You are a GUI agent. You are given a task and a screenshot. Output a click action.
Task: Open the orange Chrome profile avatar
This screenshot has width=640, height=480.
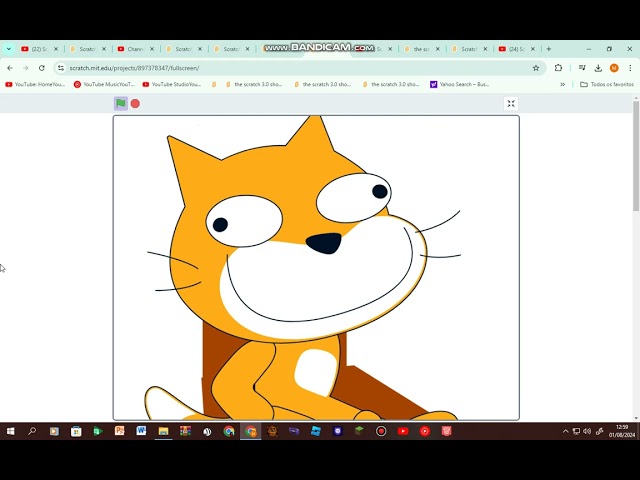click(614, 68)
